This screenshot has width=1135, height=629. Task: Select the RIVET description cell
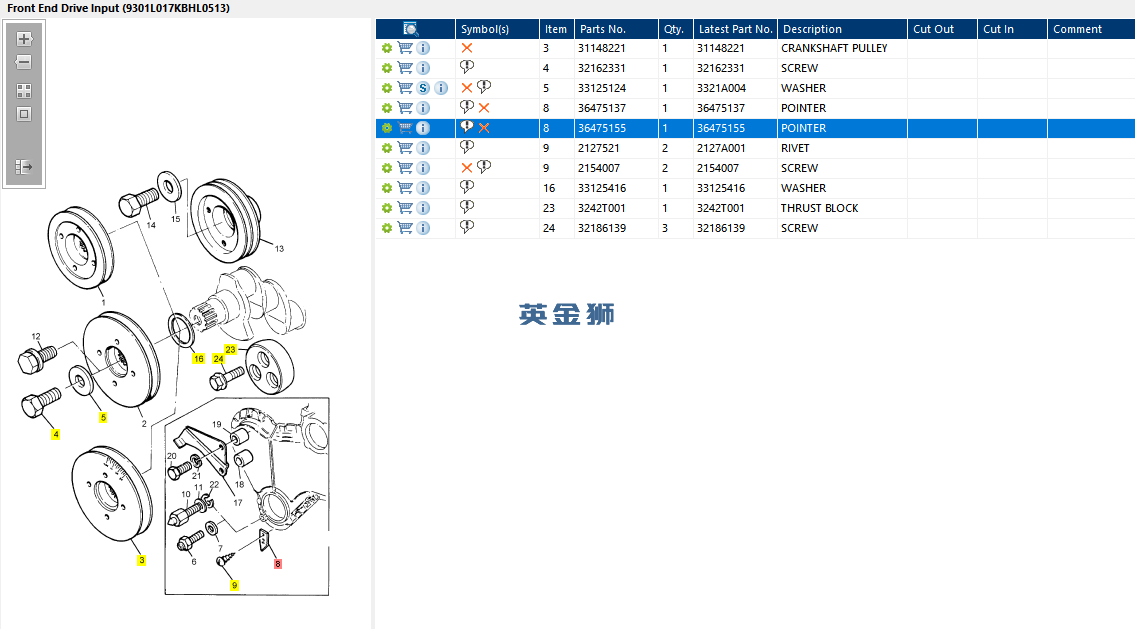(x=843, y=148)
